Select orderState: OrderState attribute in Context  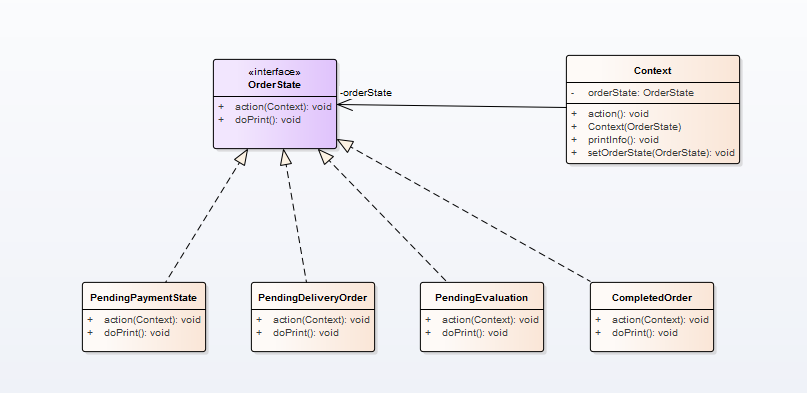pyautogui.click(x=641, y=93)
